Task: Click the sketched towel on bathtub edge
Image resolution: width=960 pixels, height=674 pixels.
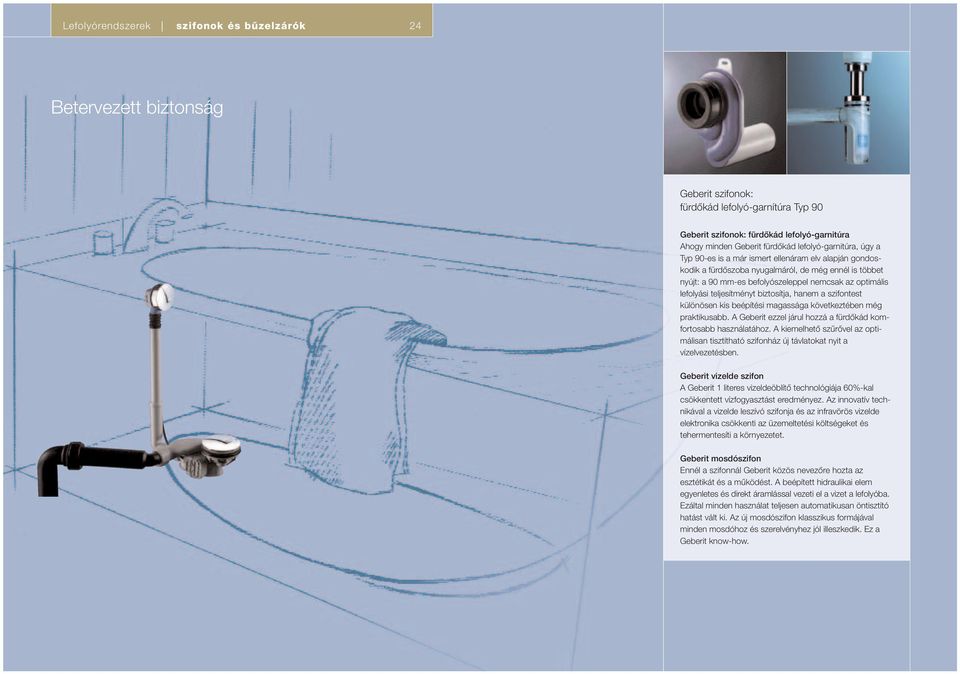Action: click(x=365, y=399)
